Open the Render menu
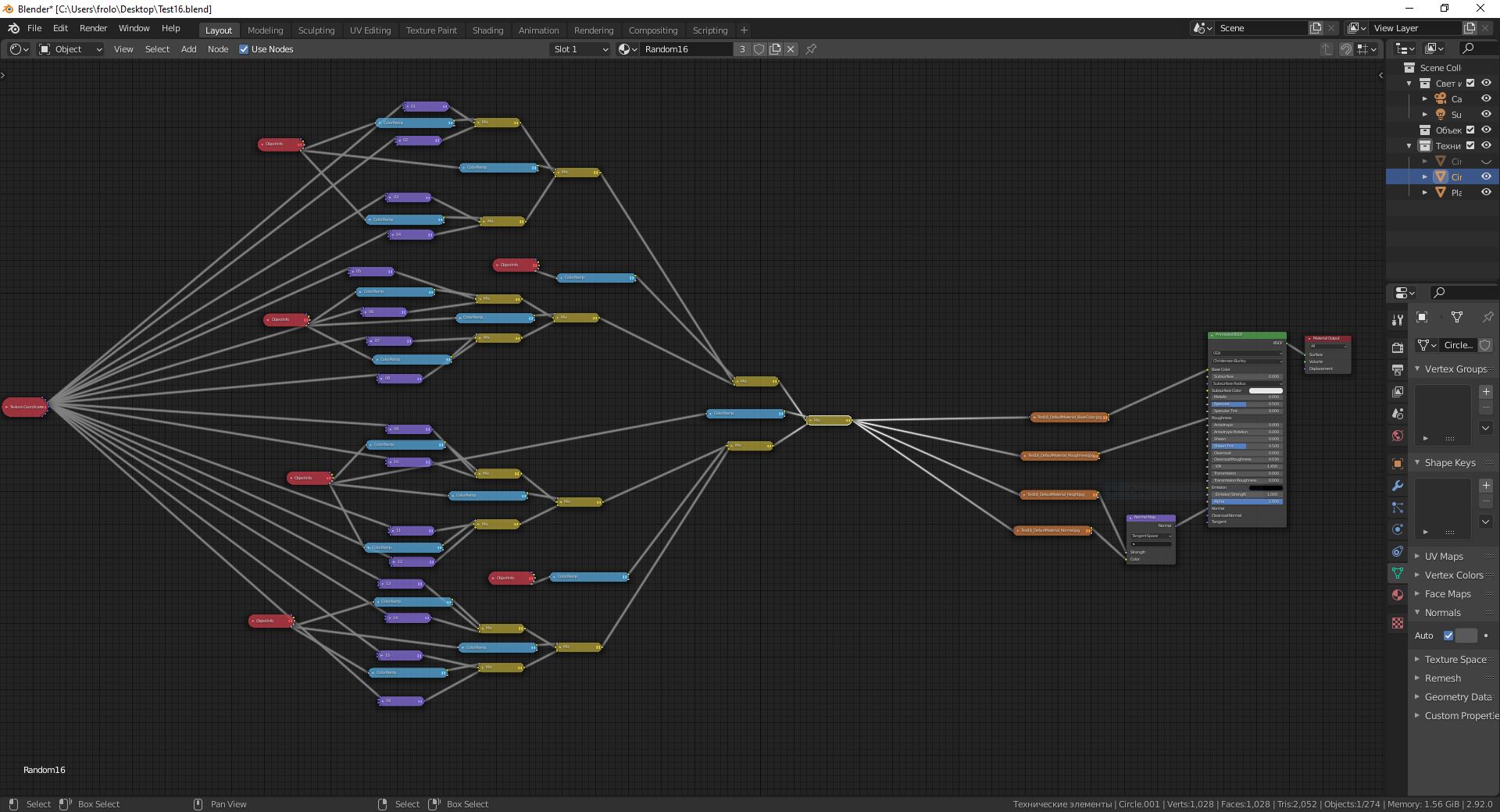Screen dimensions: 1500x812 point(93,28)
